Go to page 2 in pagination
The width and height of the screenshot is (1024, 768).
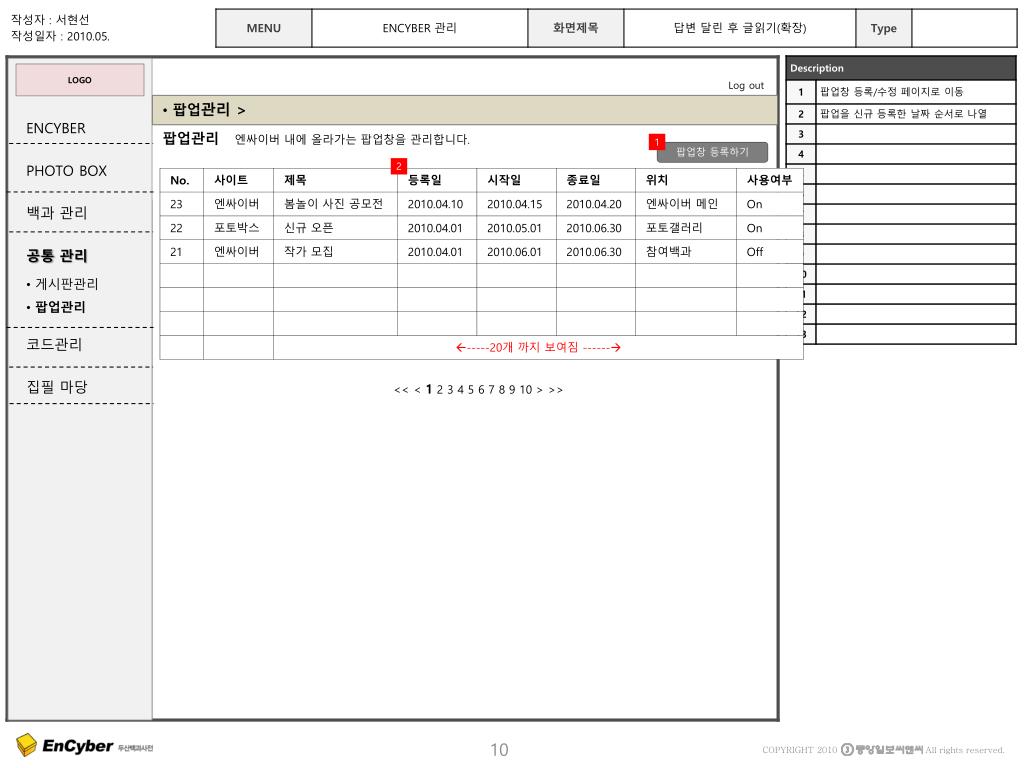coord(440,390)
